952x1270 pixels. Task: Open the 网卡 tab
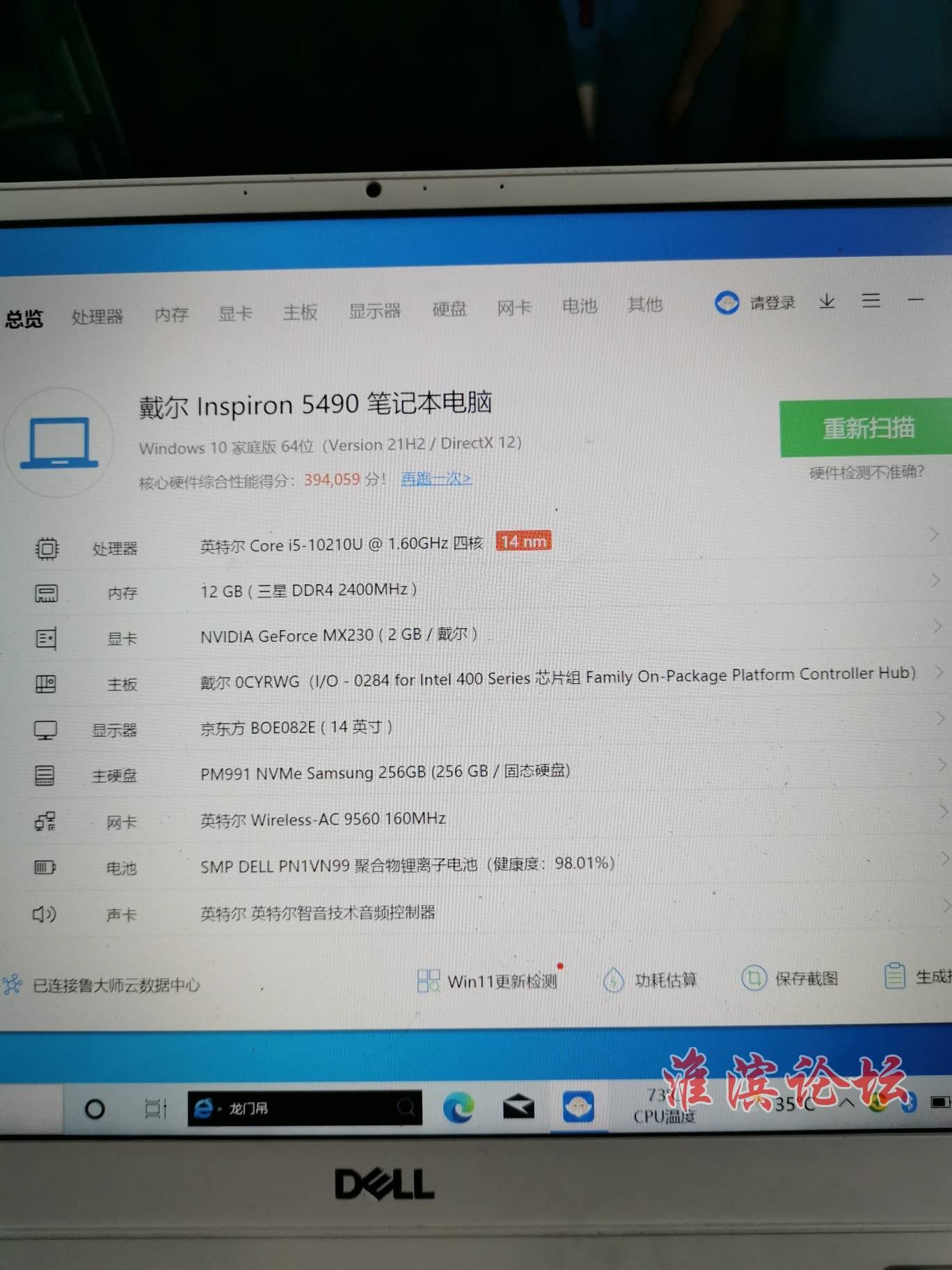514,307
